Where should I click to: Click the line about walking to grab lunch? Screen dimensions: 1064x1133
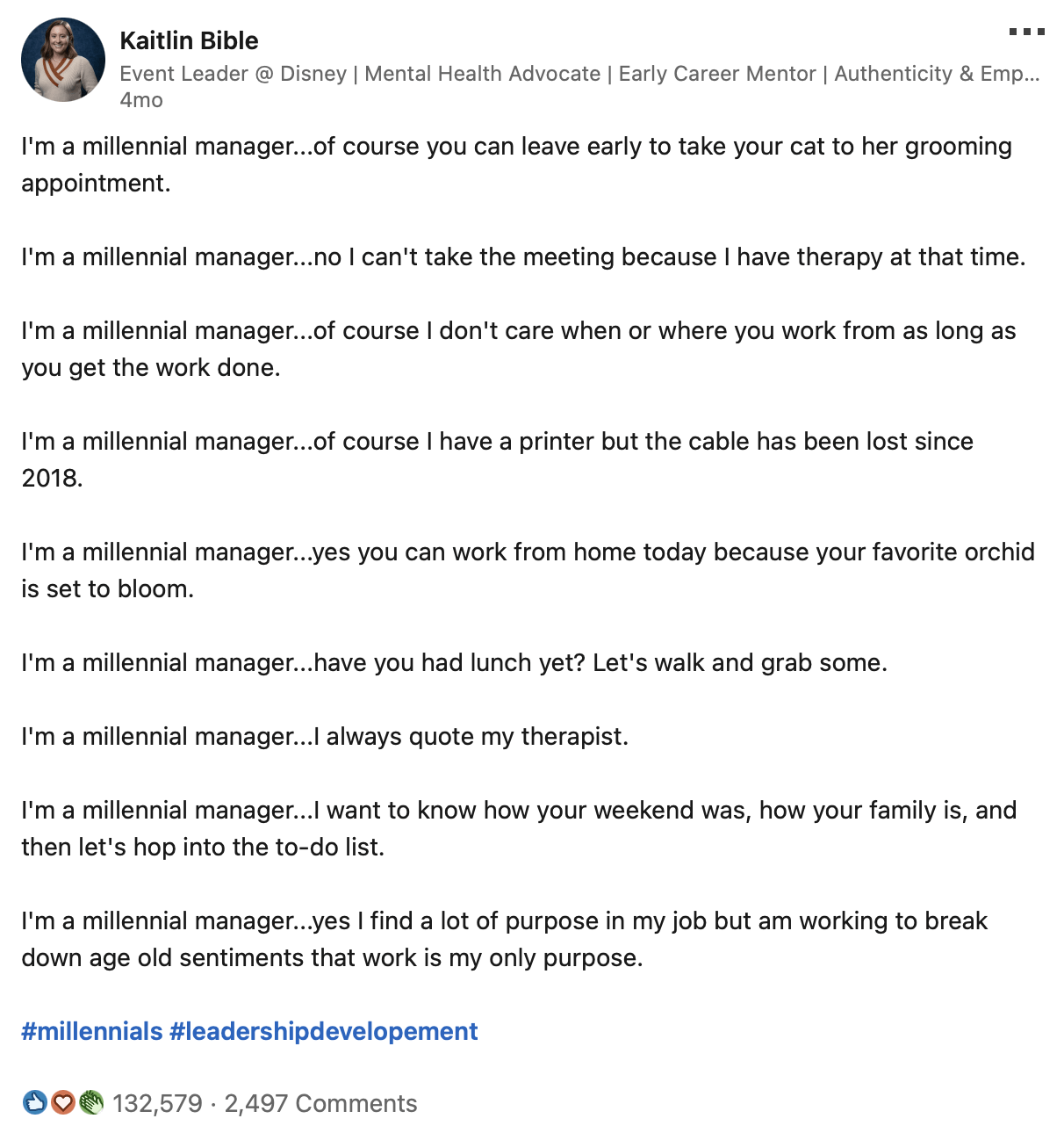click(454, 662)
